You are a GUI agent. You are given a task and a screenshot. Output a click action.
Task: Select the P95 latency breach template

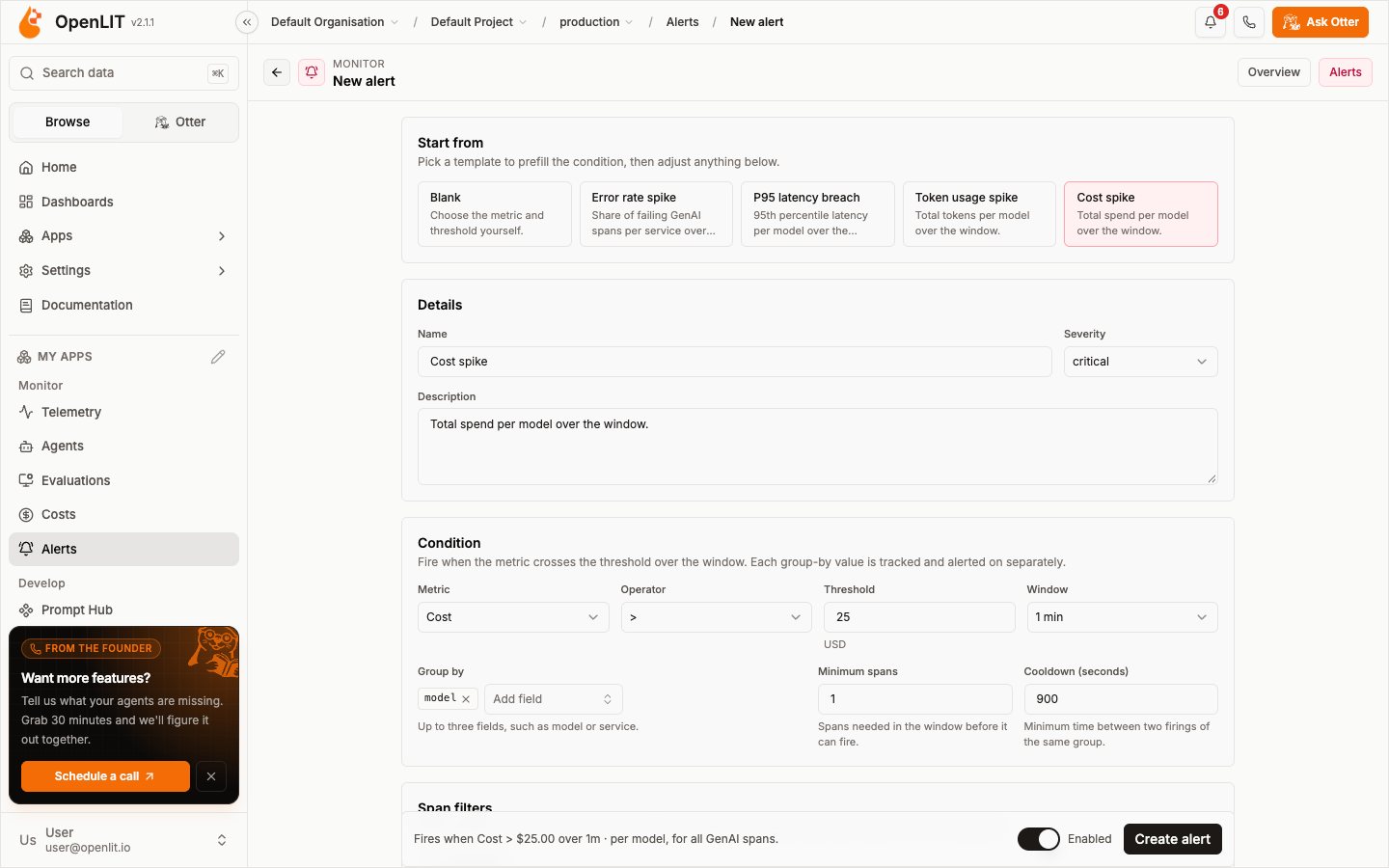tap(818, 214)
